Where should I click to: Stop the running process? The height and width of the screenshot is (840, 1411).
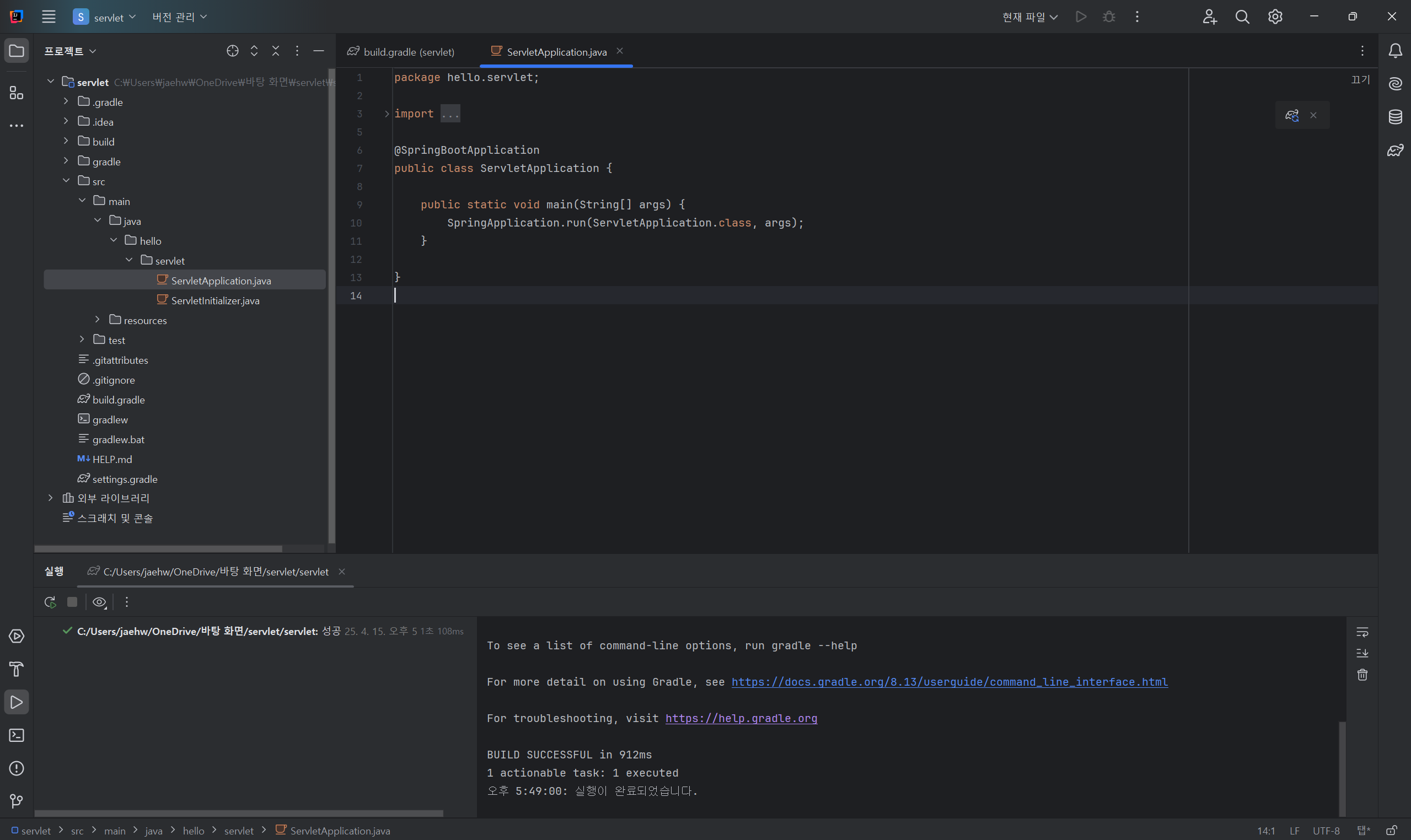(72, 602)
